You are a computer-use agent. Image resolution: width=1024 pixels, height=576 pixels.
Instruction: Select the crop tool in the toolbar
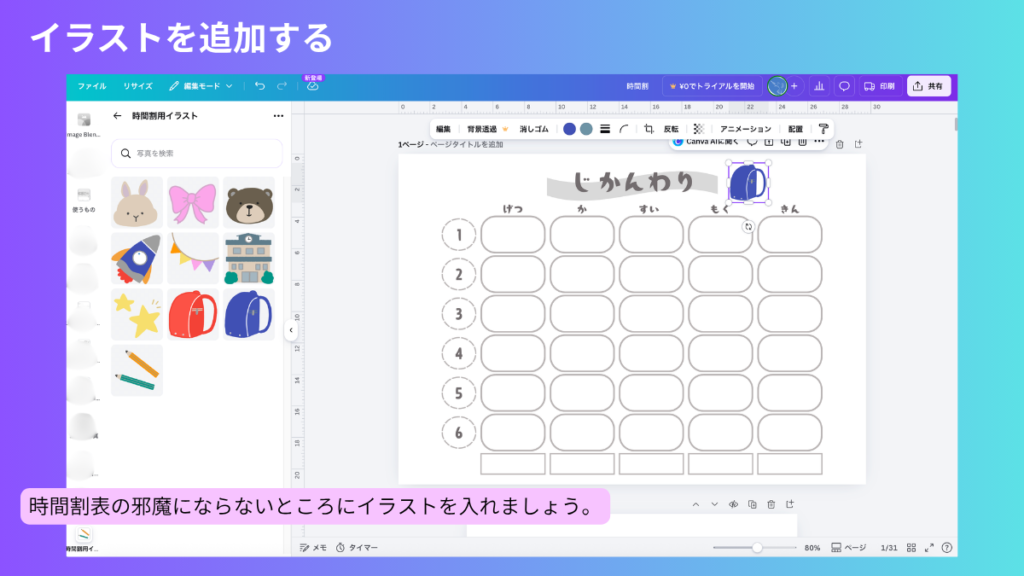(x=651, y=129)
